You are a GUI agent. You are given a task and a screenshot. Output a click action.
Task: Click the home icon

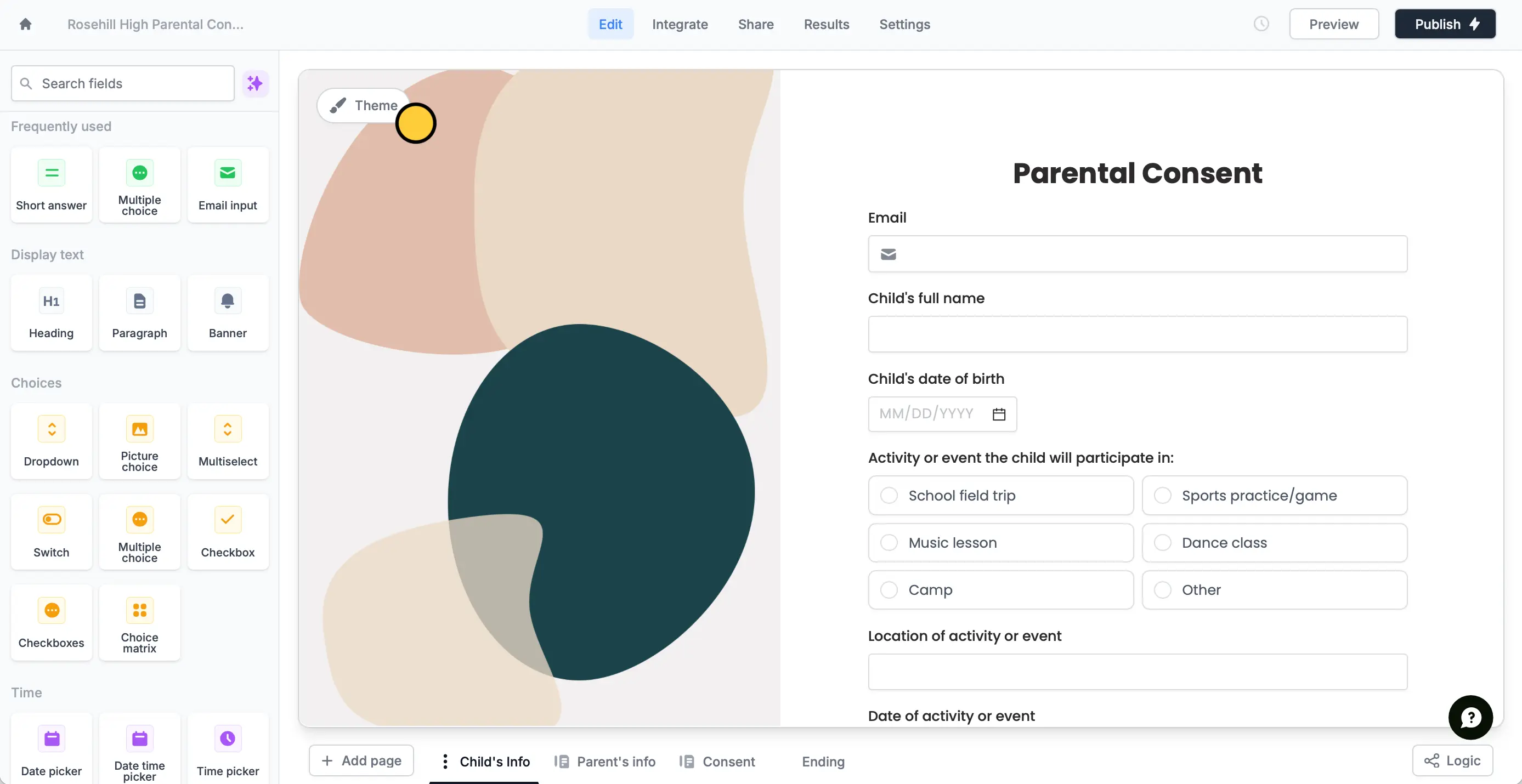(25, 24)
